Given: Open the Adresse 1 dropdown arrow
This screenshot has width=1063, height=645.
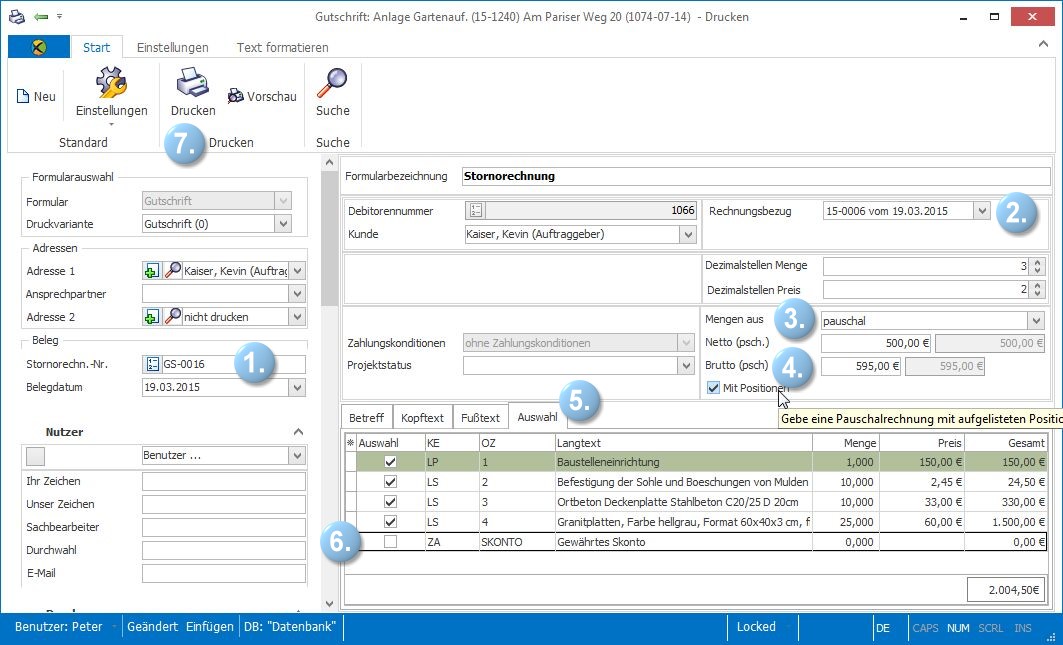Looking at the screenshot, I should [297, 271].
